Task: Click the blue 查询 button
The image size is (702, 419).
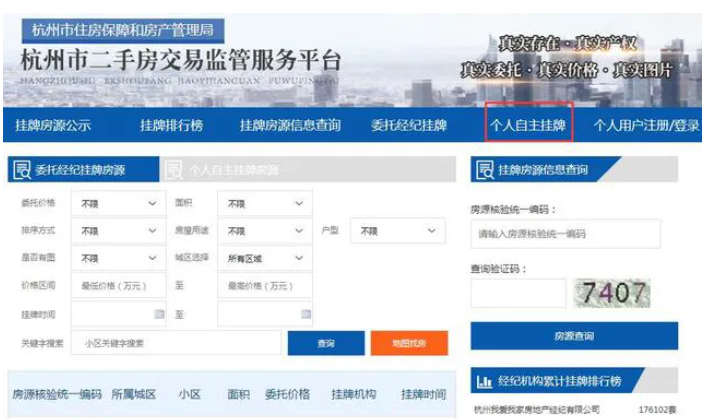Action: point(326,343)
